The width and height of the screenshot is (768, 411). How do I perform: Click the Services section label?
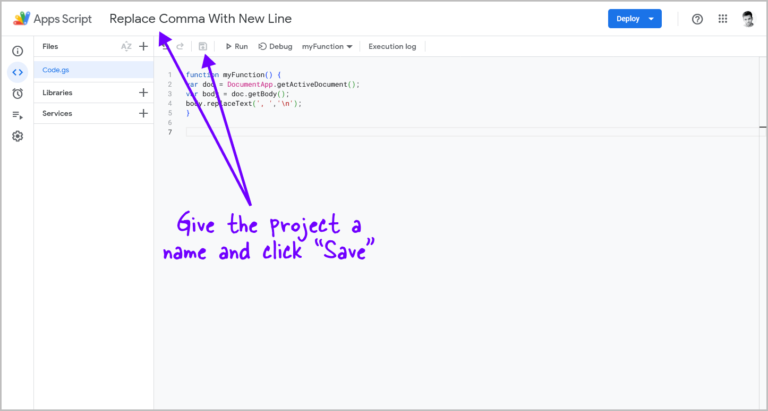(x=57, y=114)
